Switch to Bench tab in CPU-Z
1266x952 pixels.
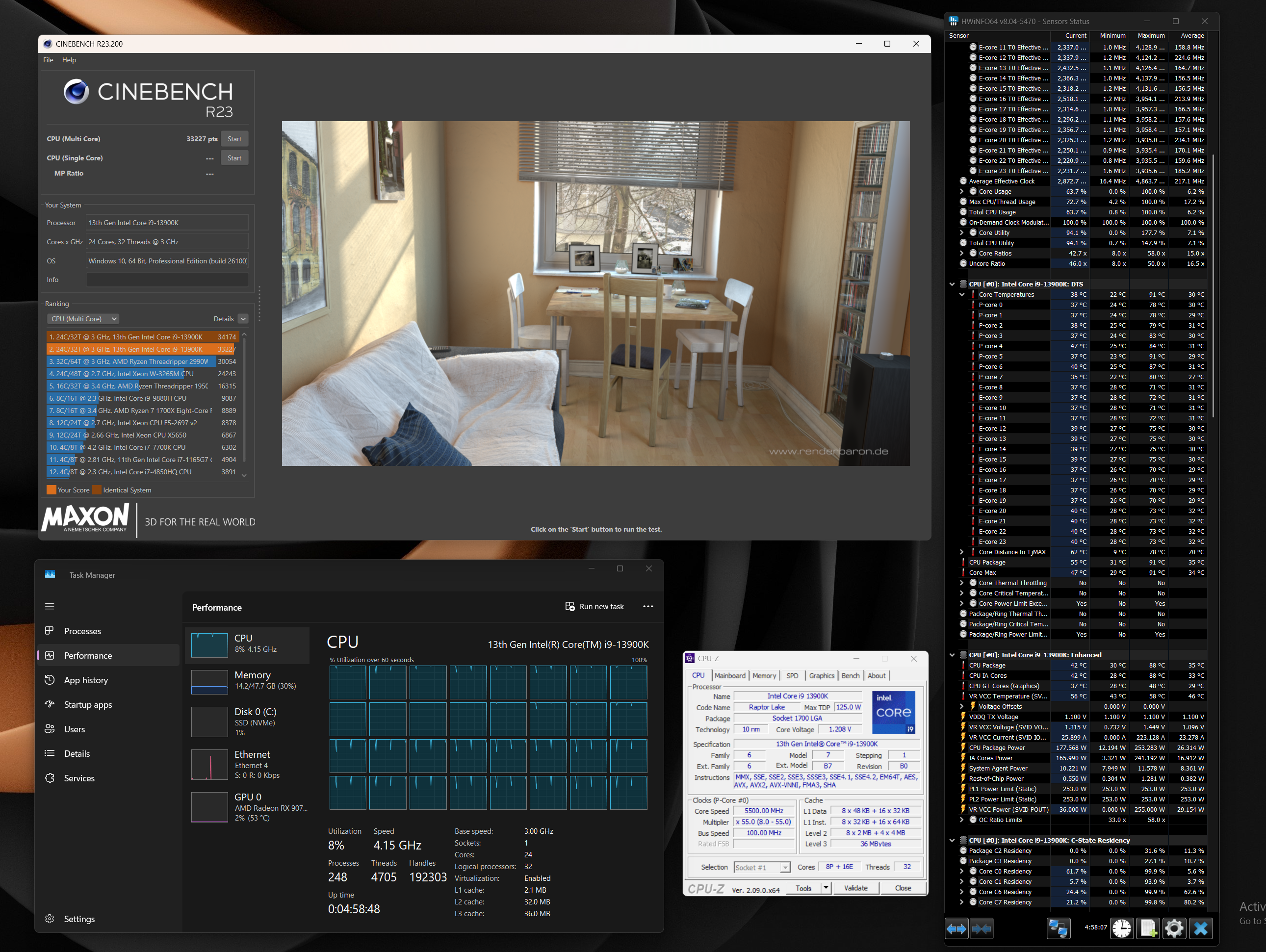pos(851,676)
